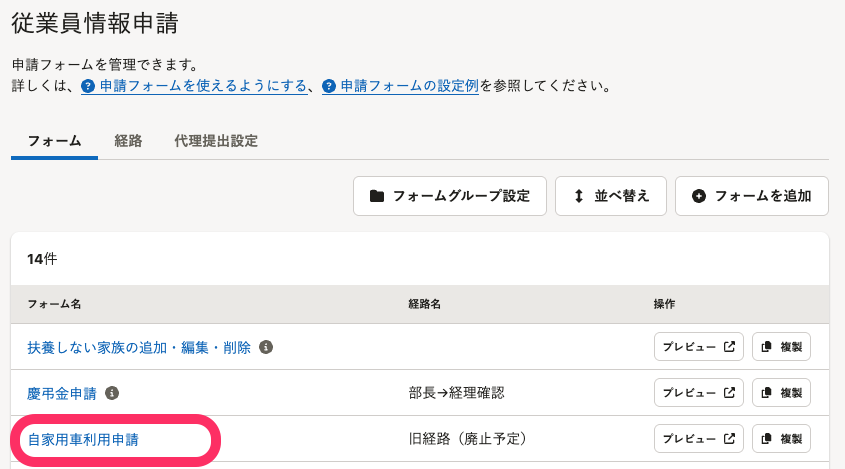
Task: Click help icon before 申請フォームの設定例
Action: coord(329,86)
